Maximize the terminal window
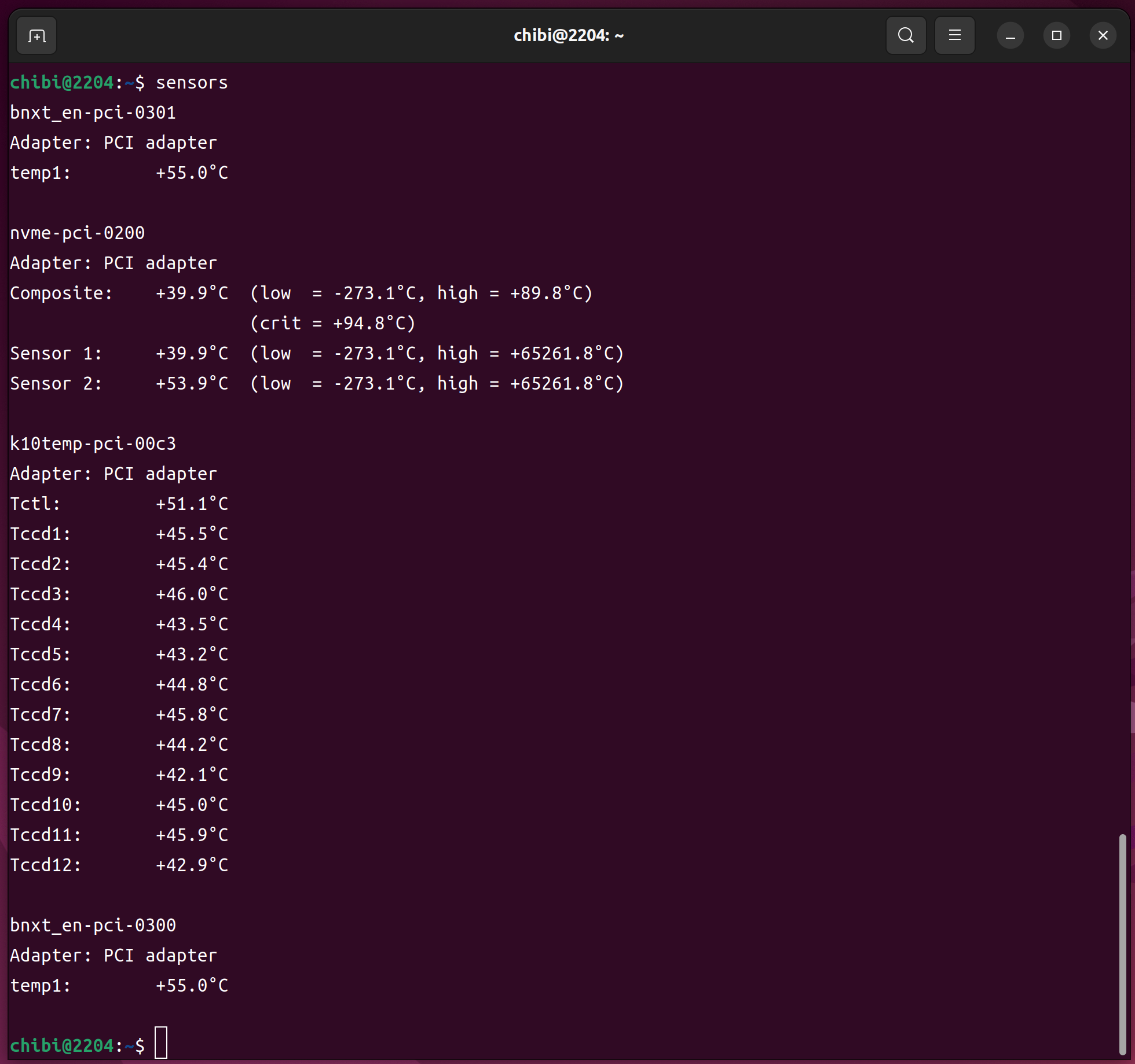The image size is (1135, 1064). point(1056,36)
